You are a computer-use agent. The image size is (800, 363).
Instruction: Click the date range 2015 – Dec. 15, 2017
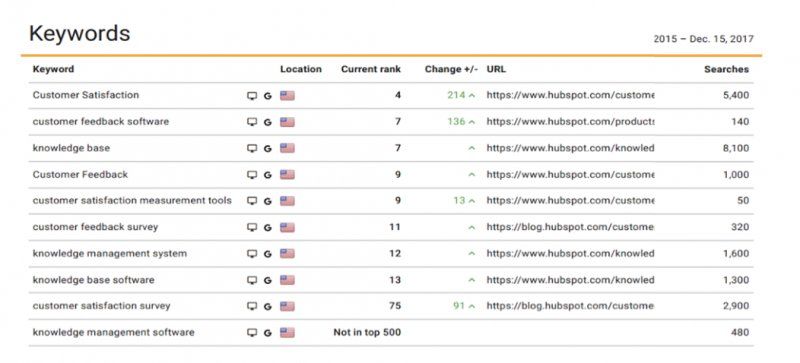point(704,39)
